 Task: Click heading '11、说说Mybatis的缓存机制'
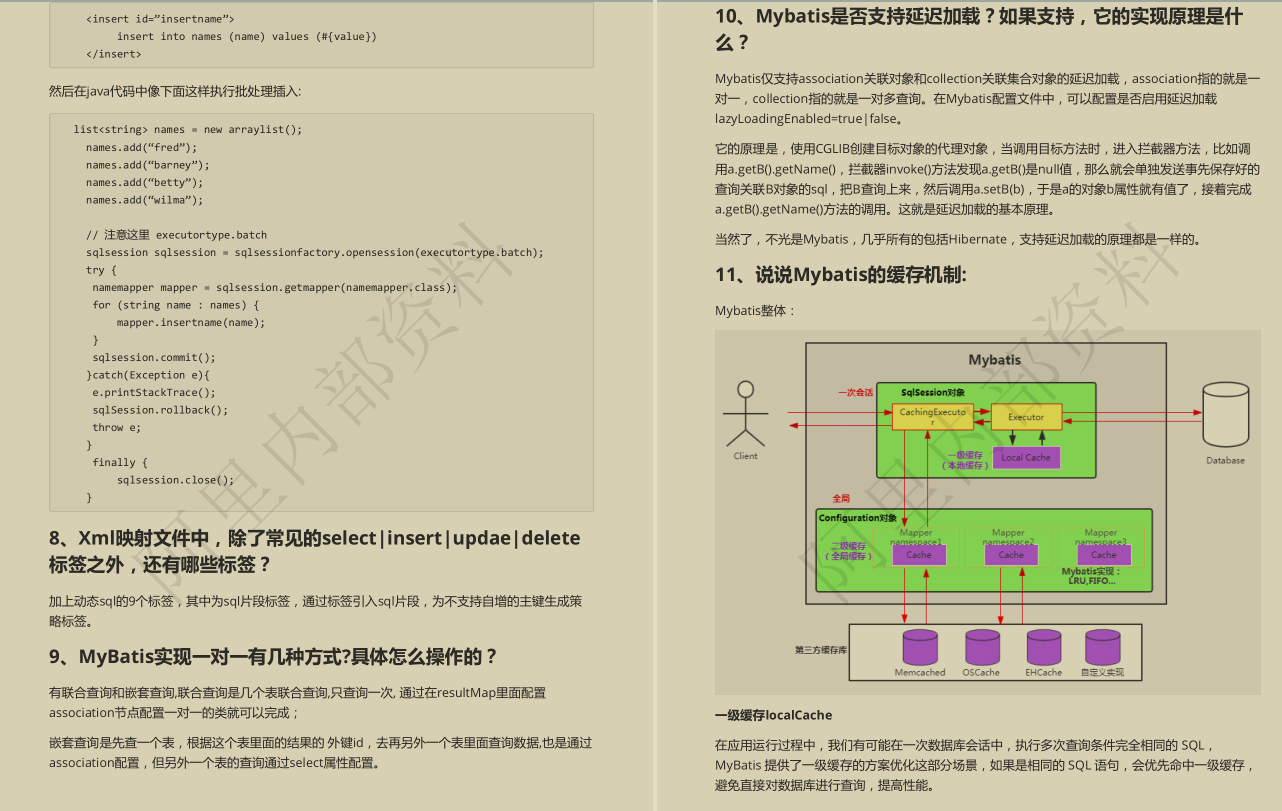click(x=841, y=275)
